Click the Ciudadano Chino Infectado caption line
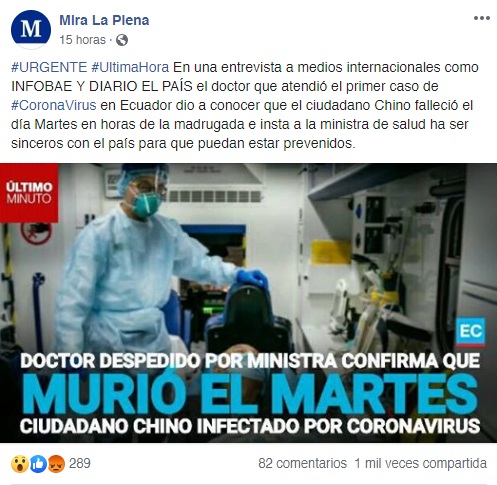 pos(250,426)
